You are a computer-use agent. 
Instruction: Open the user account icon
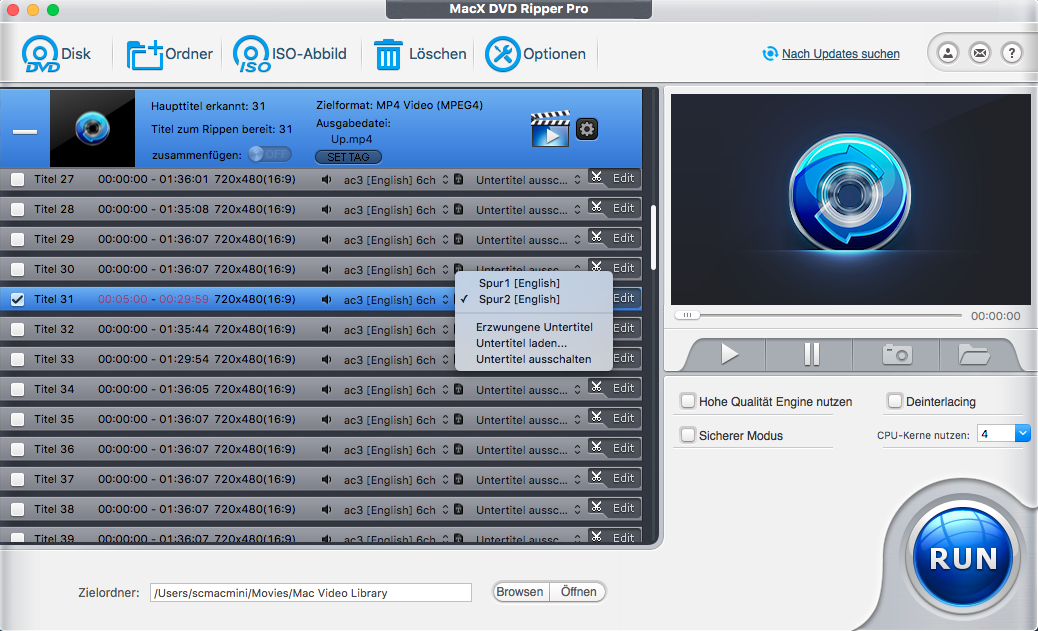click(948, 53)
